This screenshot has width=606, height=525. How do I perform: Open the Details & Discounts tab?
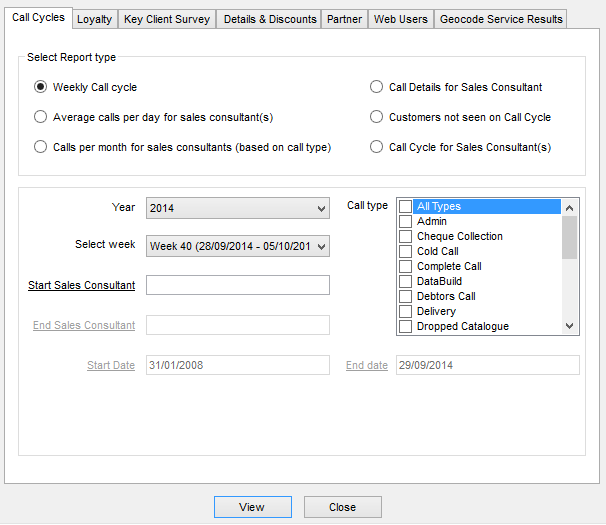pos(270,19)
